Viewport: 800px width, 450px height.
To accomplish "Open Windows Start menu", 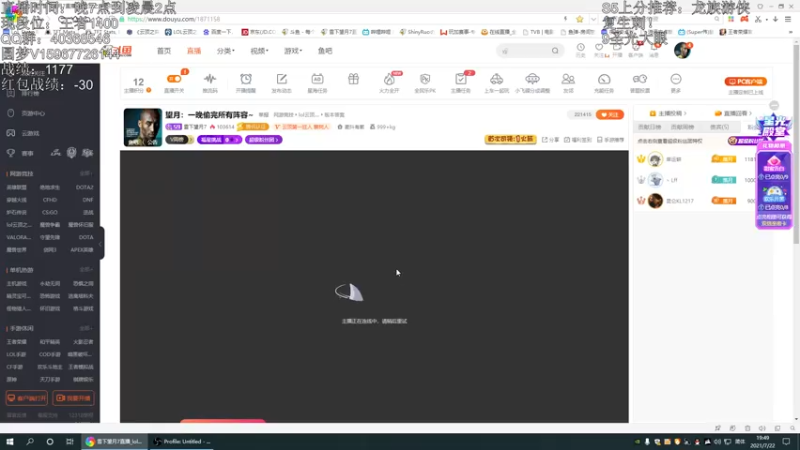I will click(x=10, y=441).
